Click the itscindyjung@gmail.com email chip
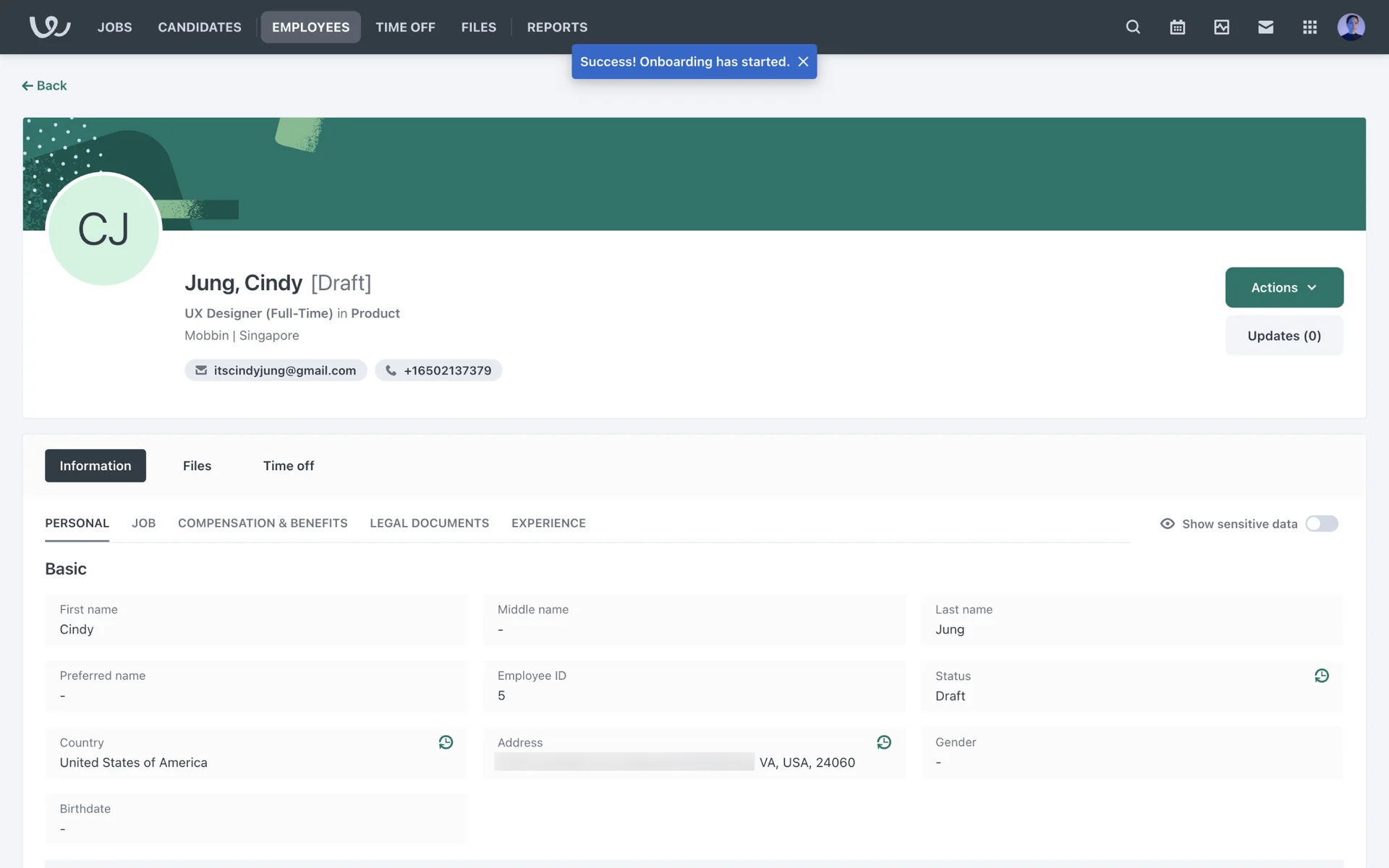 click(x=276, y=370)
